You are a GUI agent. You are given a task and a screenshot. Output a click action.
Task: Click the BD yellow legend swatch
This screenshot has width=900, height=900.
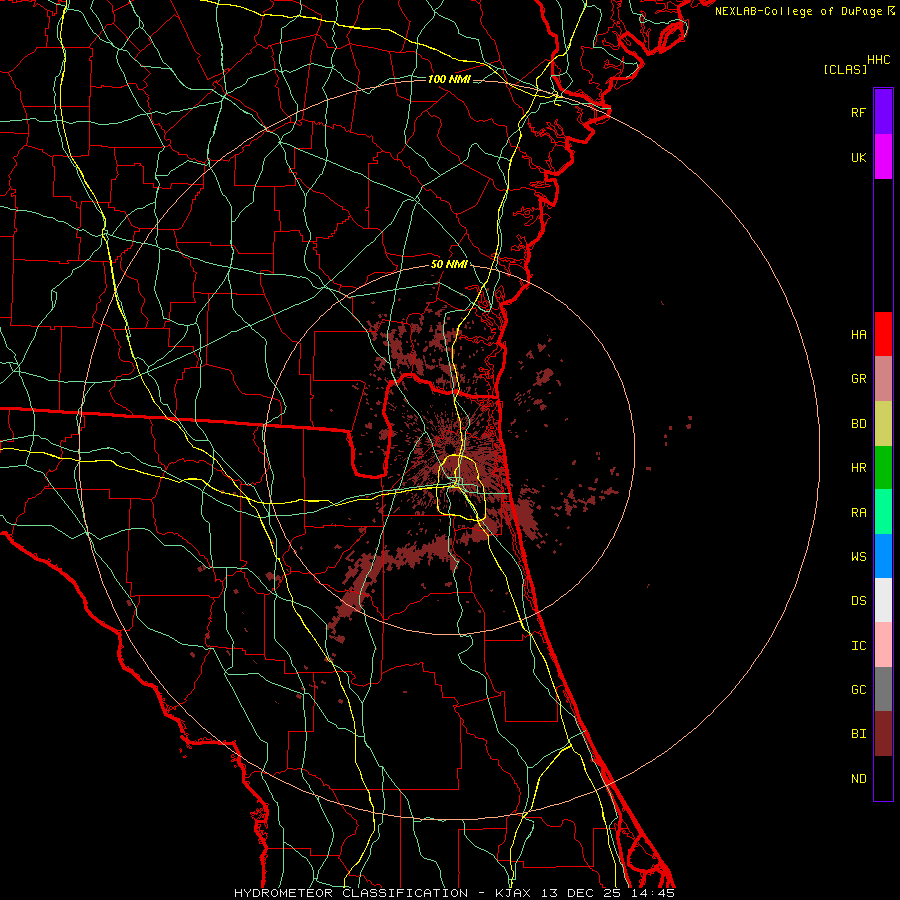coord(883,424)
